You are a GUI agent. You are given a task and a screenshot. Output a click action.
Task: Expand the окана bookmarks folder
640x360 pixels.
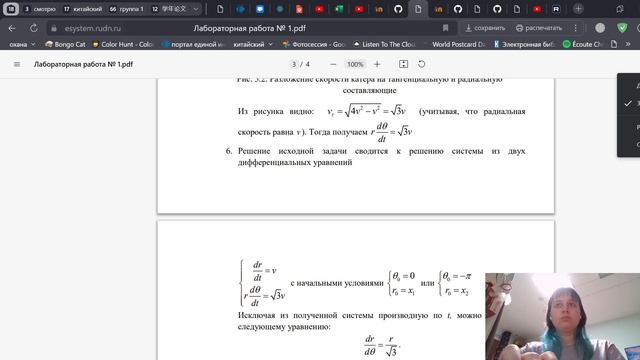(22, 44)
